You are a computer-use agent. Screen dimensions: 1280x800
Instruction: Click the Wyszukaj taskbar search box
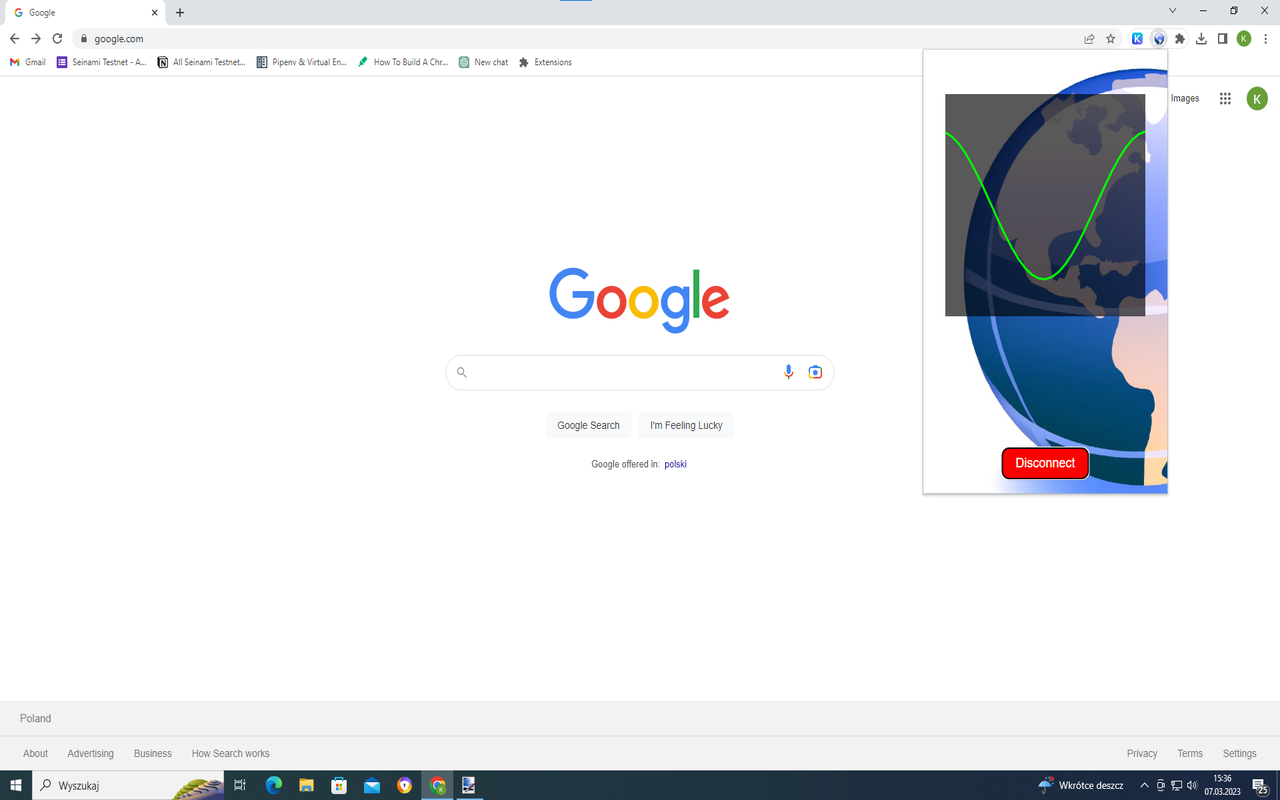tap(128, 785)
